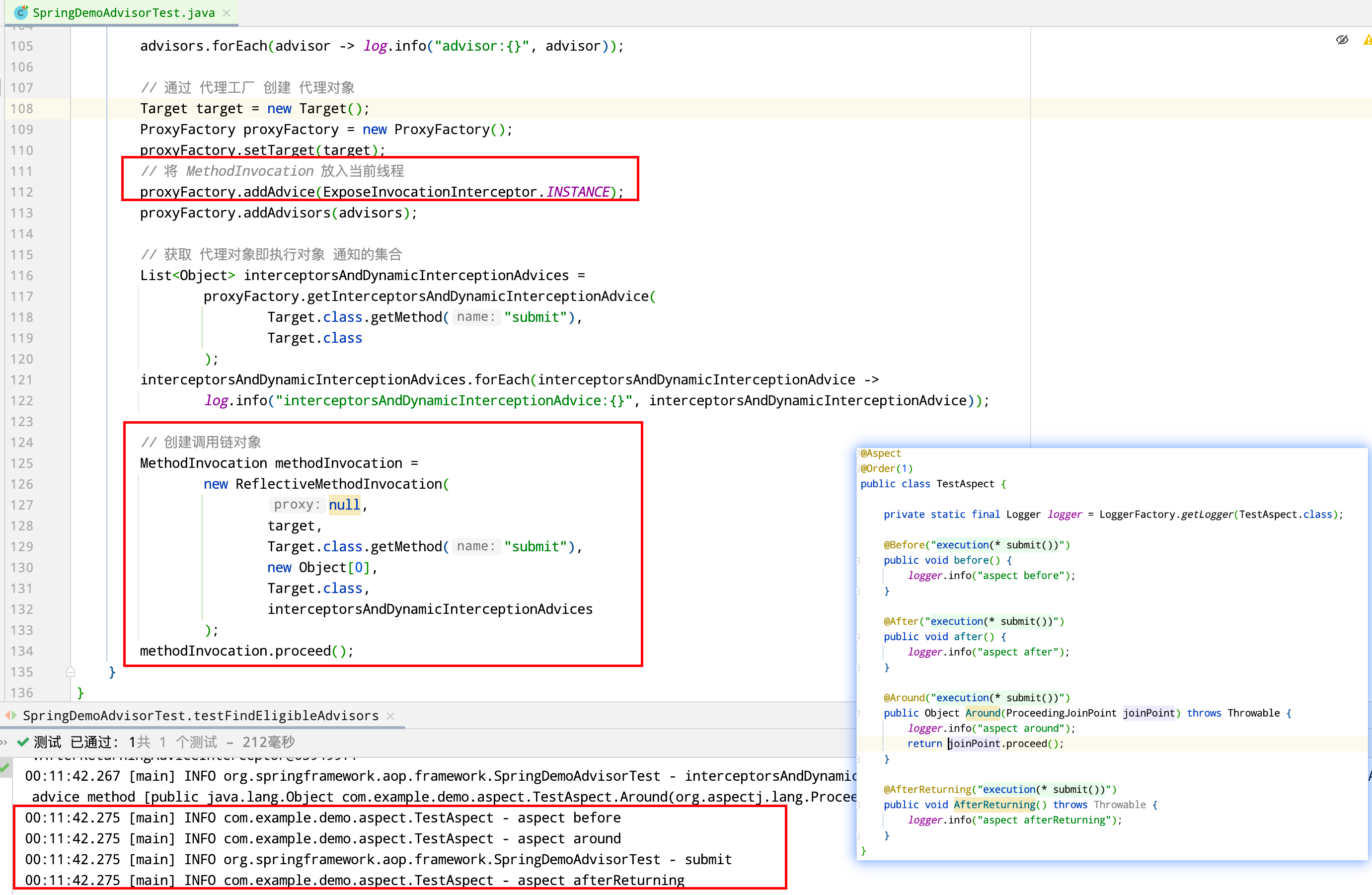
Task: Click the log field on line 105
Action: 375,46
